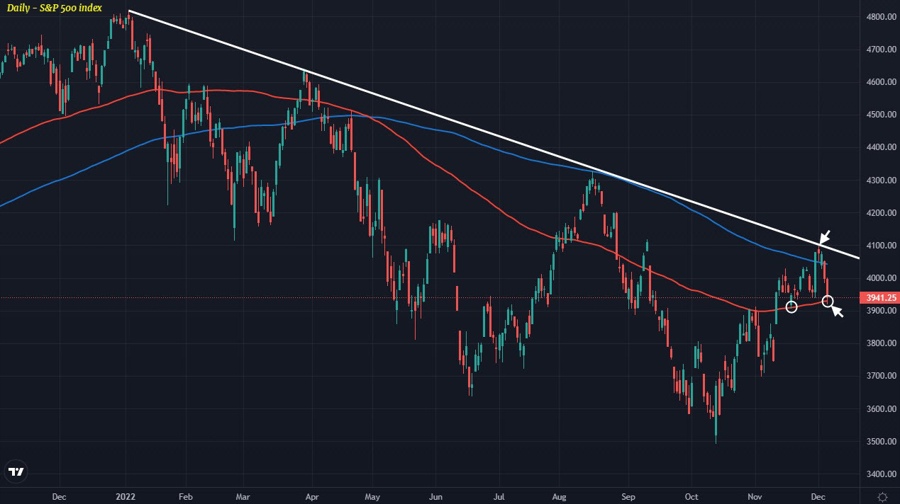
Task: Click the 3700.00 price axis label
Action: [x=881, y=376]
